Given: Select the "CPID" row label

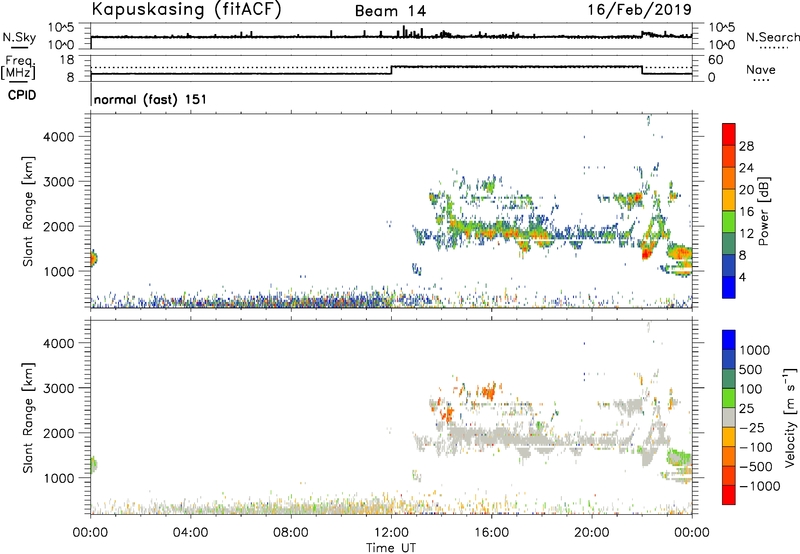Looking at the screenshot, I should pyautogui.click(x=22, y=95).
